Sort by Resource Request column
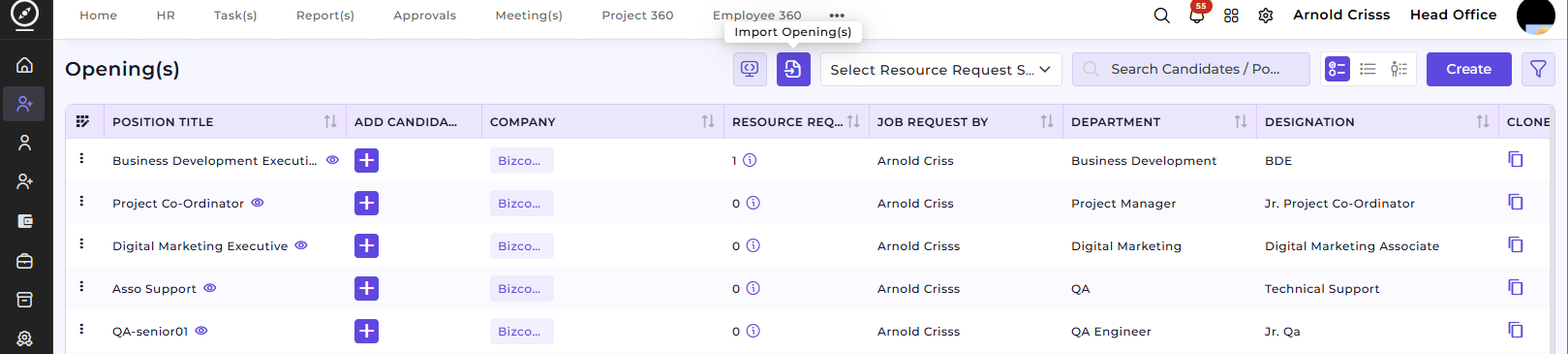The height and width of the screenshot is (354, 1568). point(853,121)
